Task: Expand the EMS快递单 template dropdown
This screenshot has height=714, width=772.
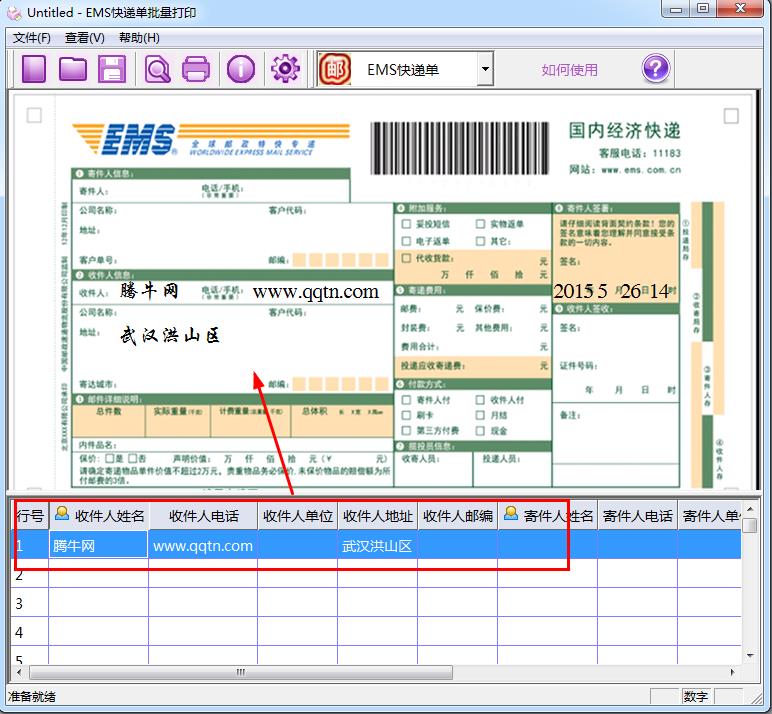Action: (485, 70)
